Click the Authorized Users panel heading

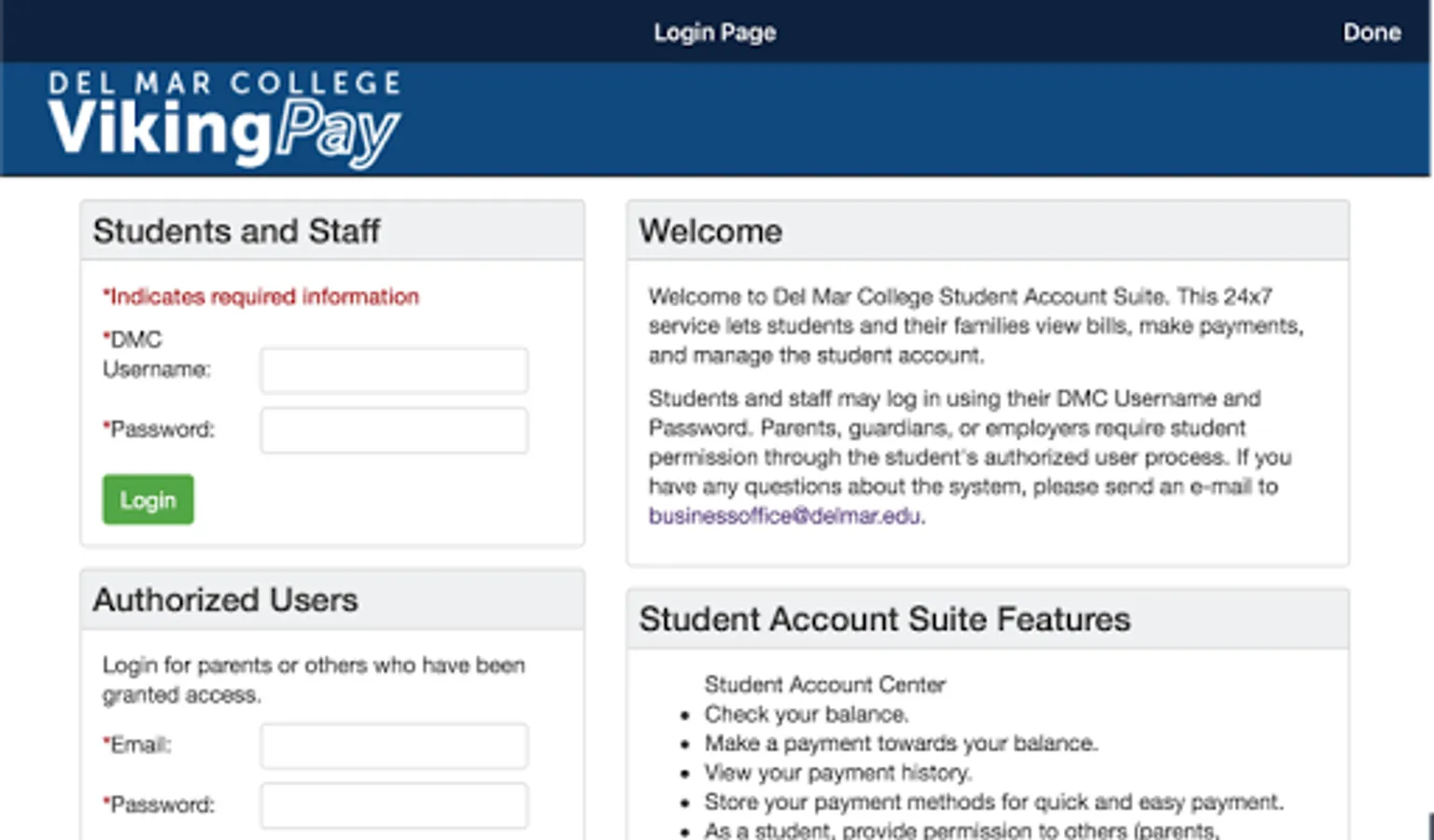coord(225,599)
